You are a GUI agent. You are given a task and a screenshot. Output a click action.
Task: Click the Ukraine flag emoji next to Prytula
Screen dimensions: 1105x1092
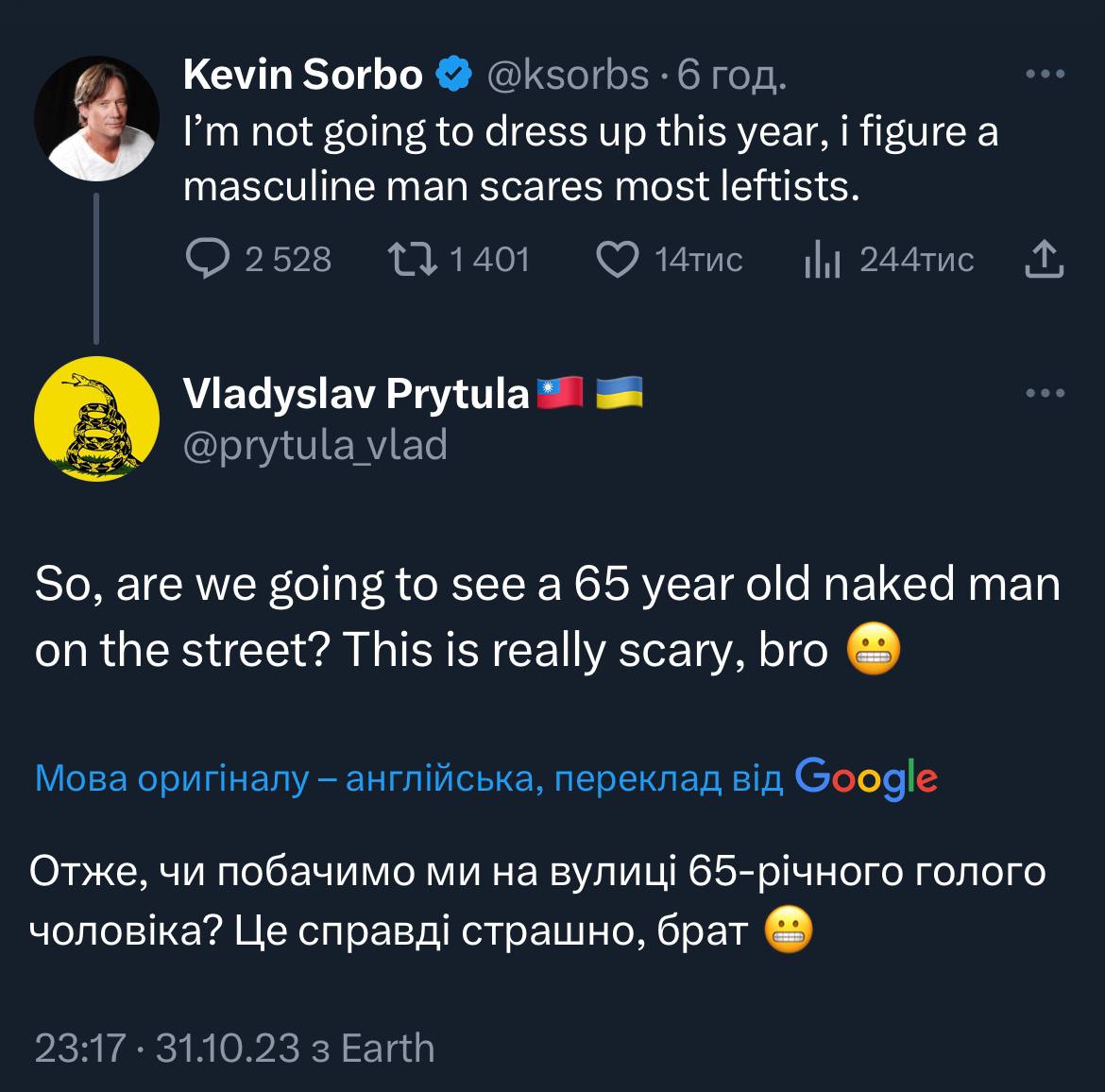[619, 392]
